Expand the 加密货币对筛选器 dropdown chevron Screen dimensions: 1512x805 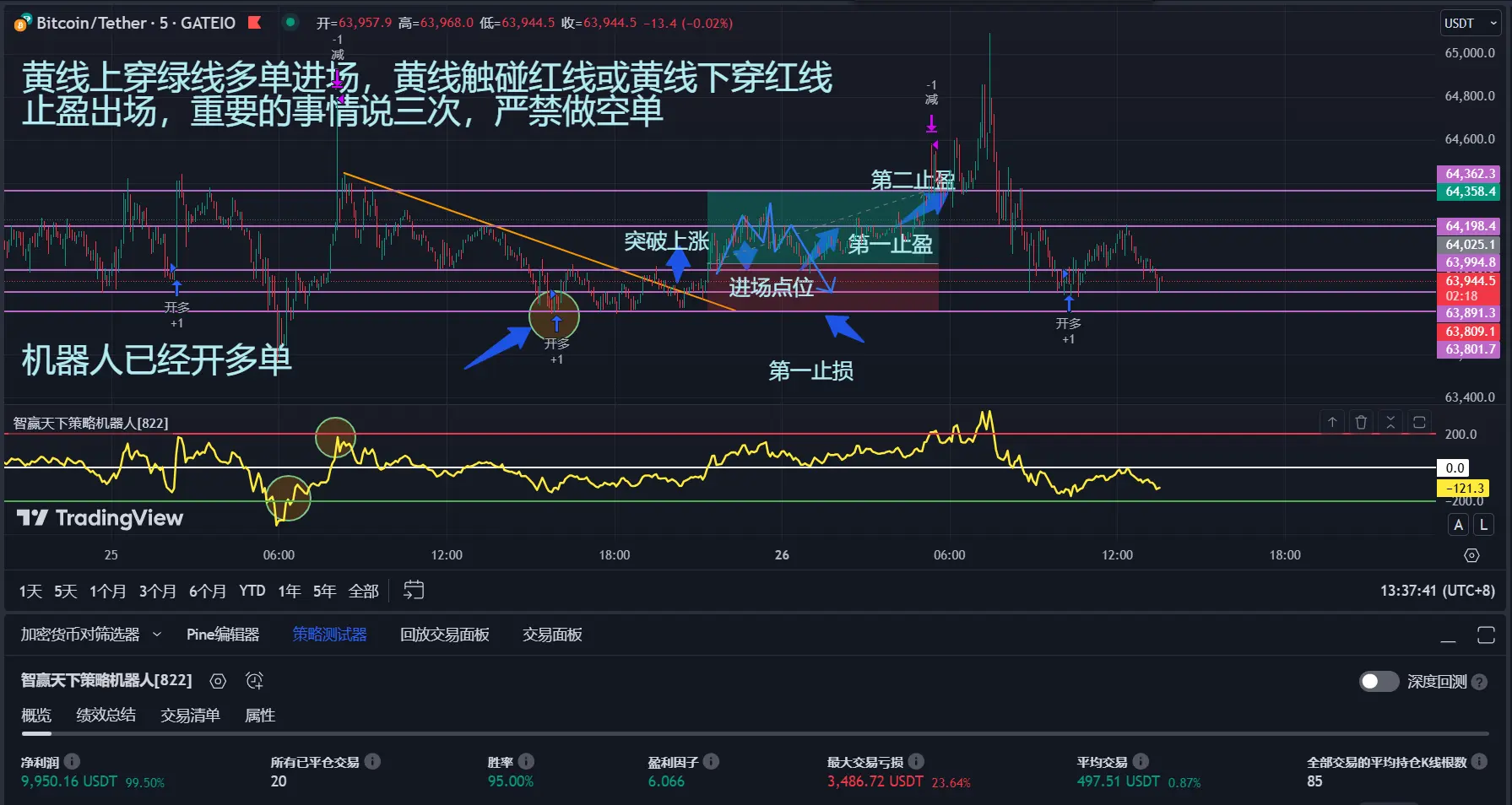tap(157, 635)
